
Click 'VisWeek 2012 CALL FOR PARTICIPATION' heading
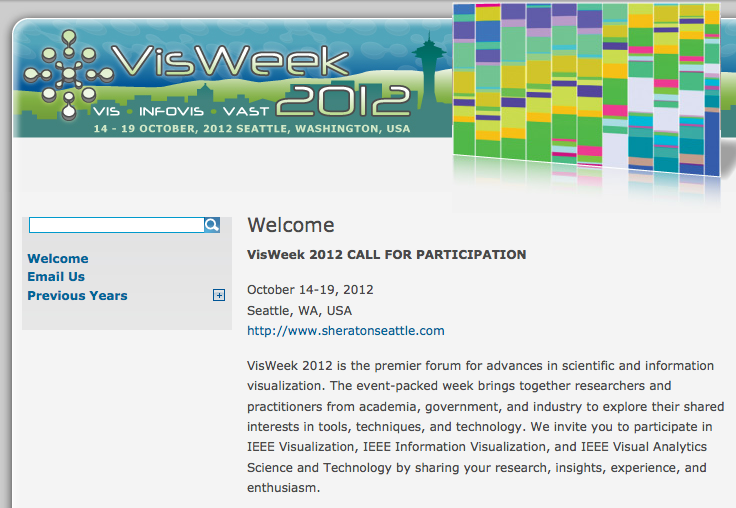(386, 254)
